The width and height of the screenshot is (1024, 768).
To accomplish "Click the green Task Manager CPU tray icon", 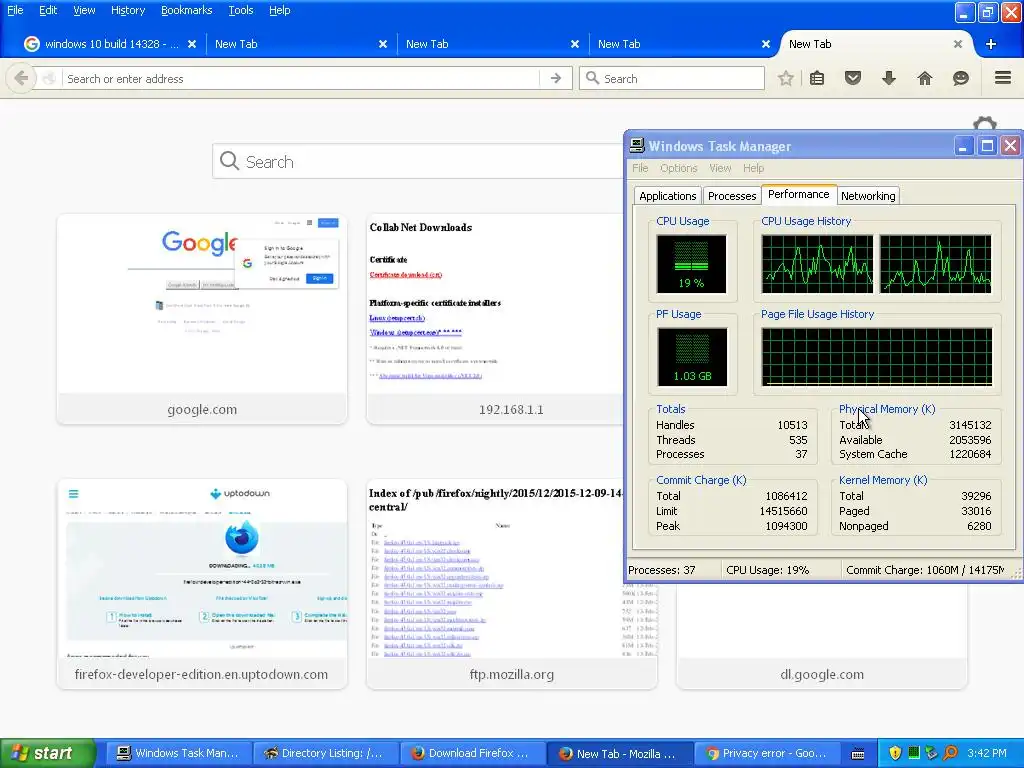I will coord(914,753).
